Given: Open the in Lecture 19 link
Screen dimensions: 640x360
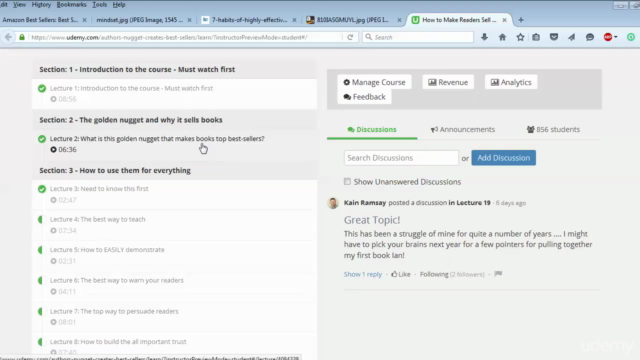Looking at the screenshot, I should (x=469, y=203).
